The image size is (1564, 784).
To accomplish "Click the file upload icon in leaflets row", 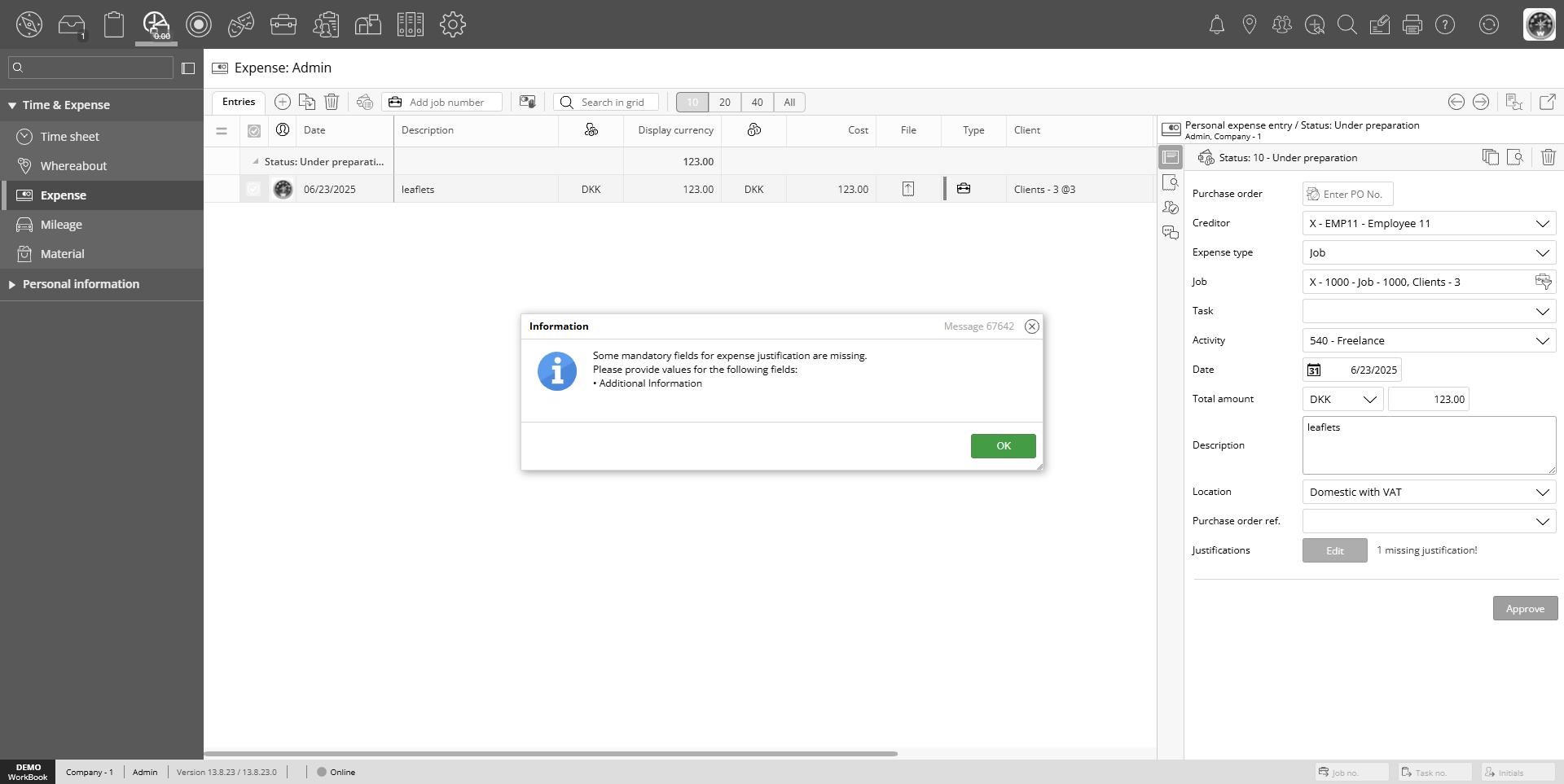I will click(908, 189).
